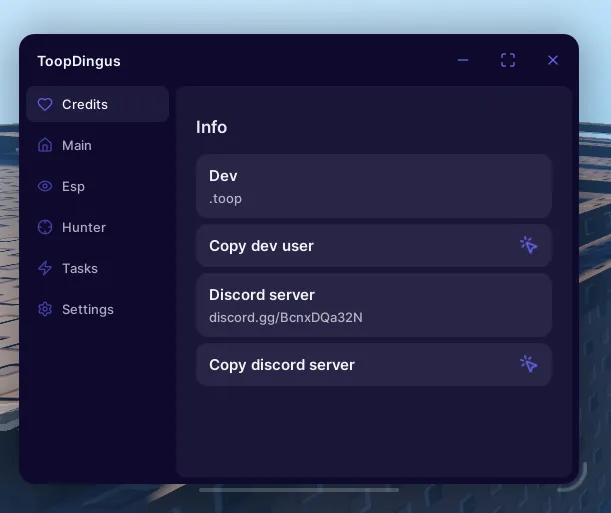This screenshot has height=513, width=611.
Task: Click the Discord server heading
Action: 261,295
